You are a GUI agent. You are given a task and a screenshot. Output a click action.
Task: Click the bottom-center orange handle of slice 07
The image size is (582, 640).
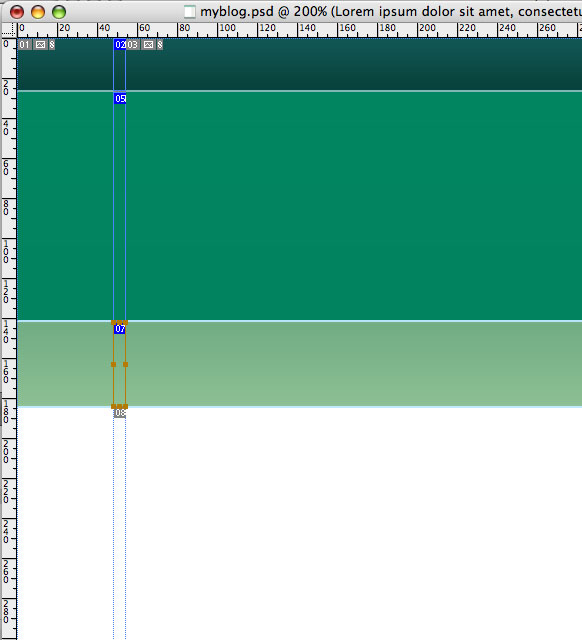click(120, 407)
